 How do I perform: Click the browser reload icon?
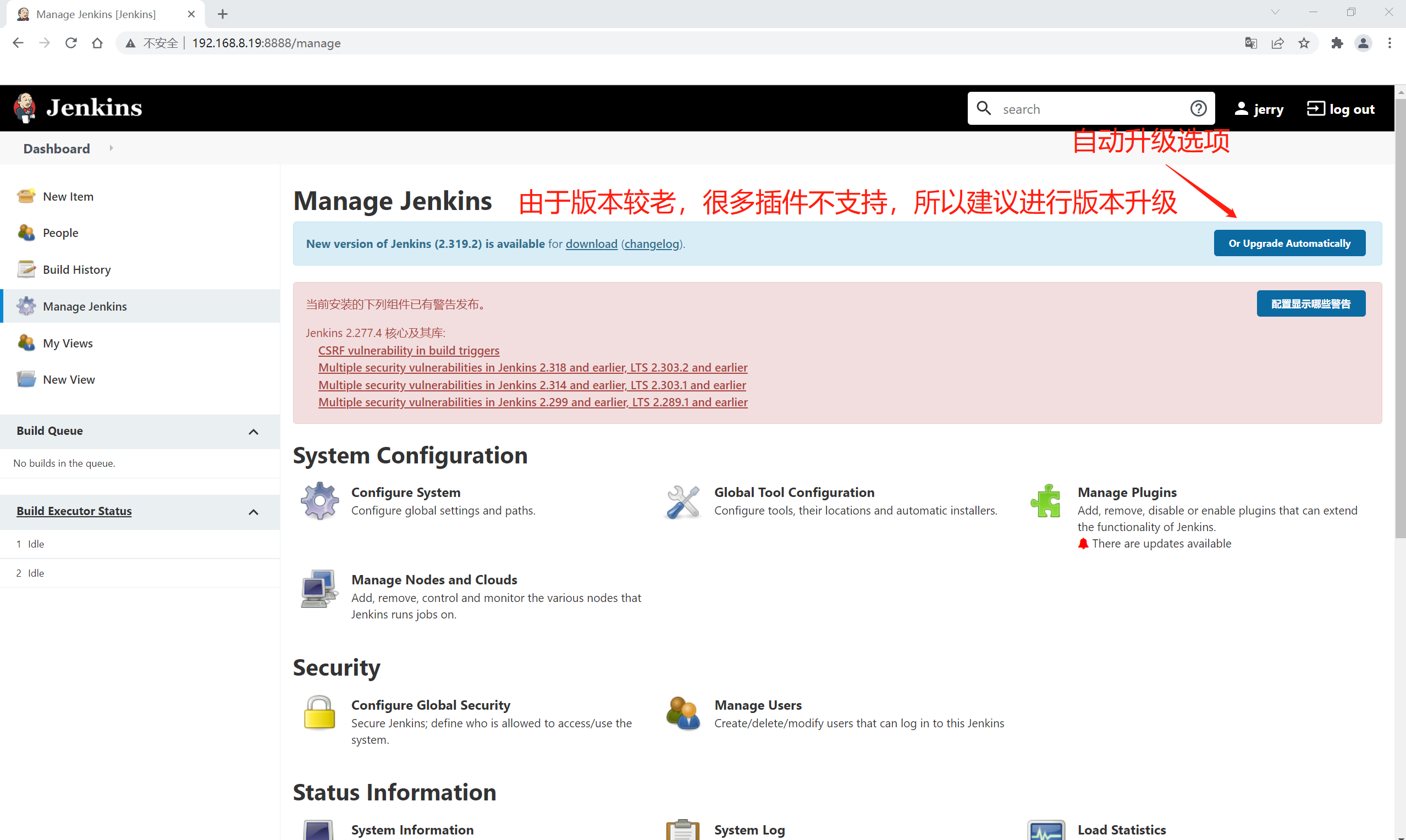point(71,43)
